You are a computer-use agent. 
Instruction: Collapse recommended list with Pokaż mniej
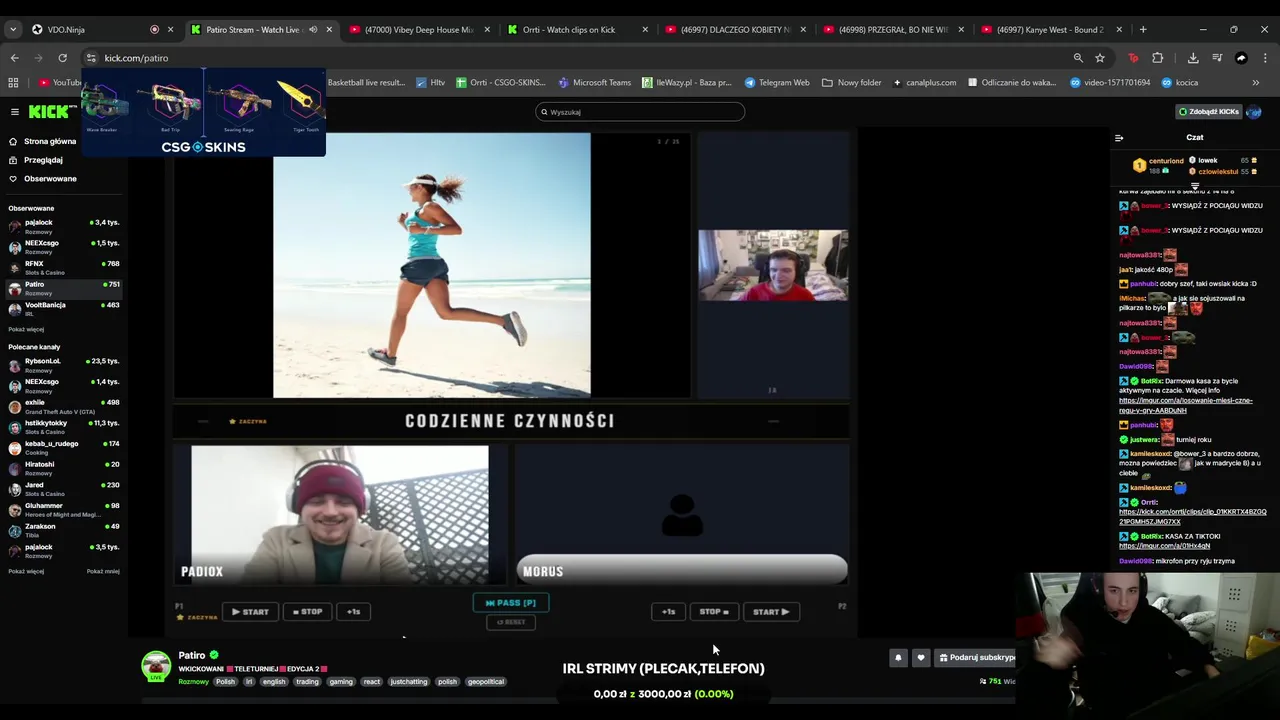tap(103, 571)
